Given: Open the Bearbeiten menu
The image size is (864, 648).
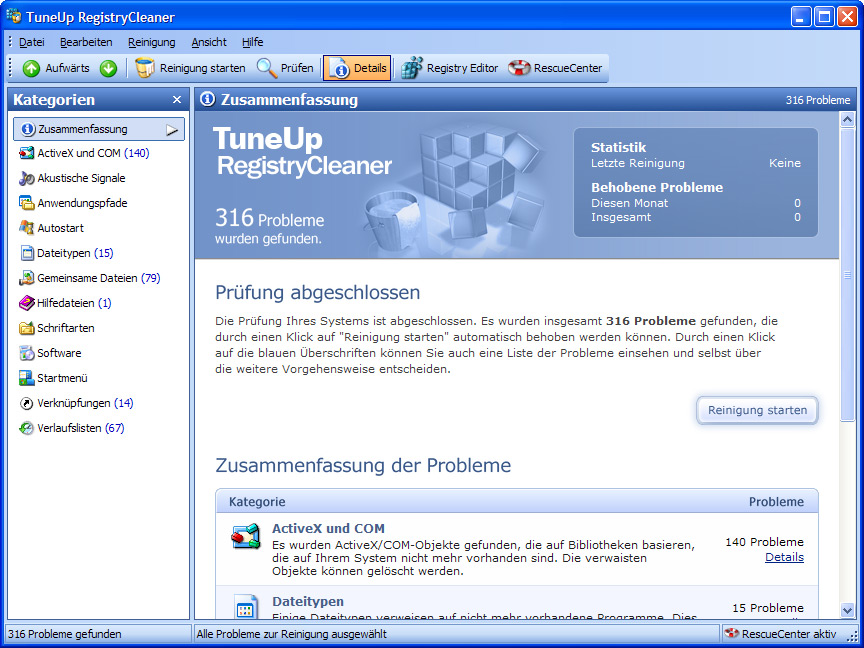Looking at the screenshot, I should [x=86, y=42].
